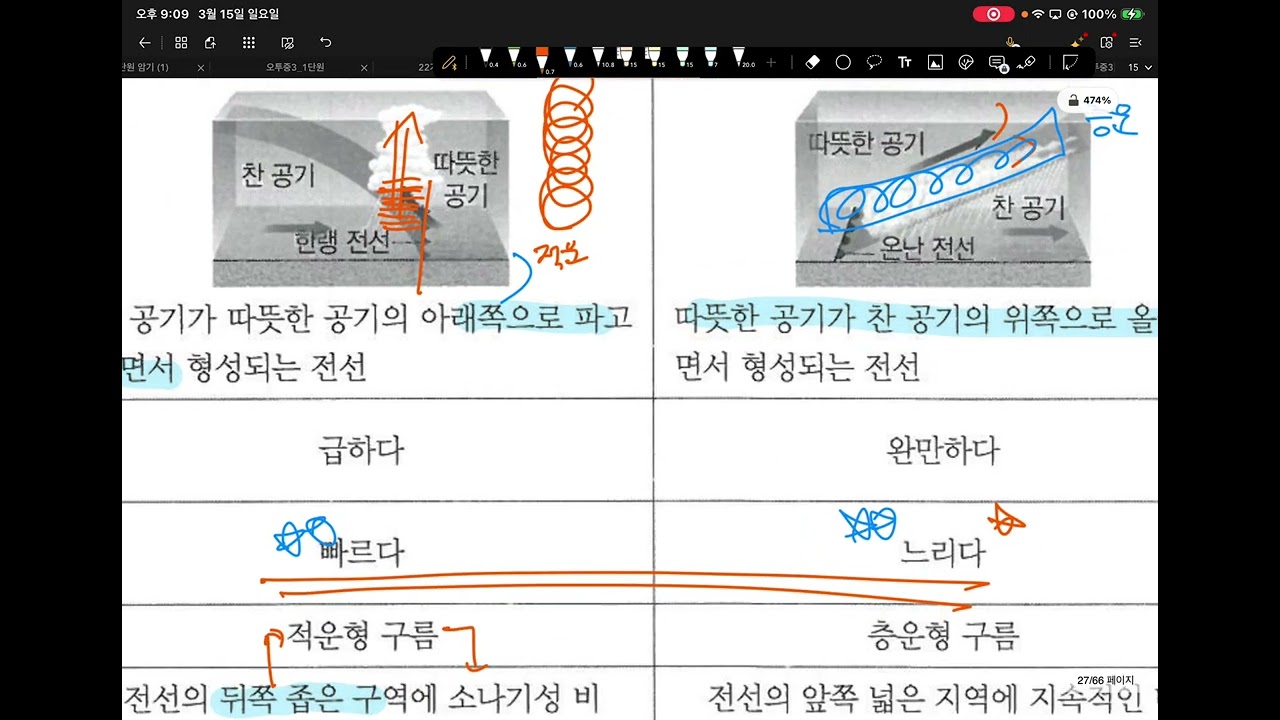The height and width of the screenshot is (720, 1280).
Task: Add a new pen with plus
Action: pos(771,62)
